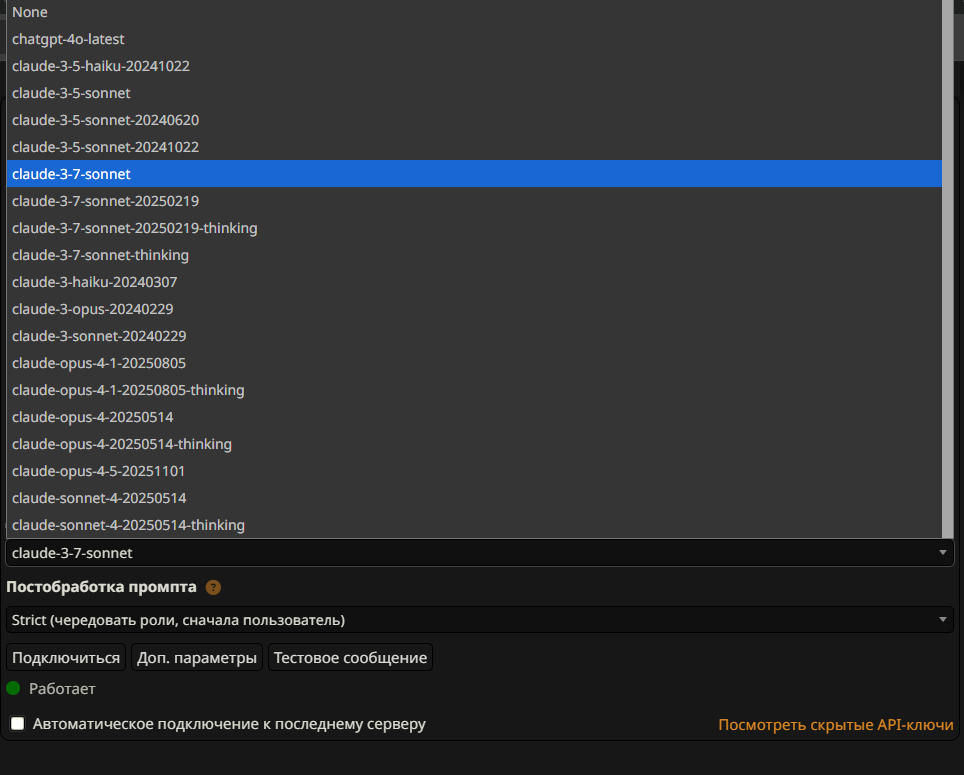
Task: Select claude-3-5-haiku-20241022 option
Action: [100, 66]
